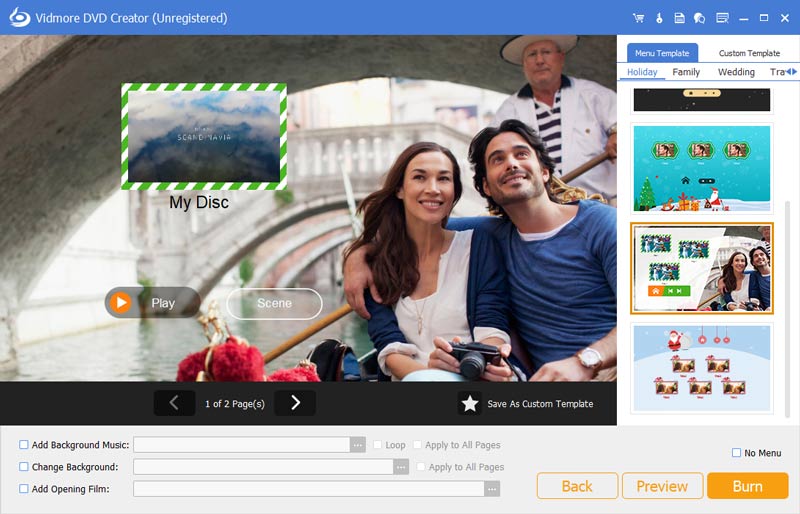Select the Wedding template category
Image resolution: width=800 pixels, height=514 pixels.
pyautogui.click(x=736, y=72)
